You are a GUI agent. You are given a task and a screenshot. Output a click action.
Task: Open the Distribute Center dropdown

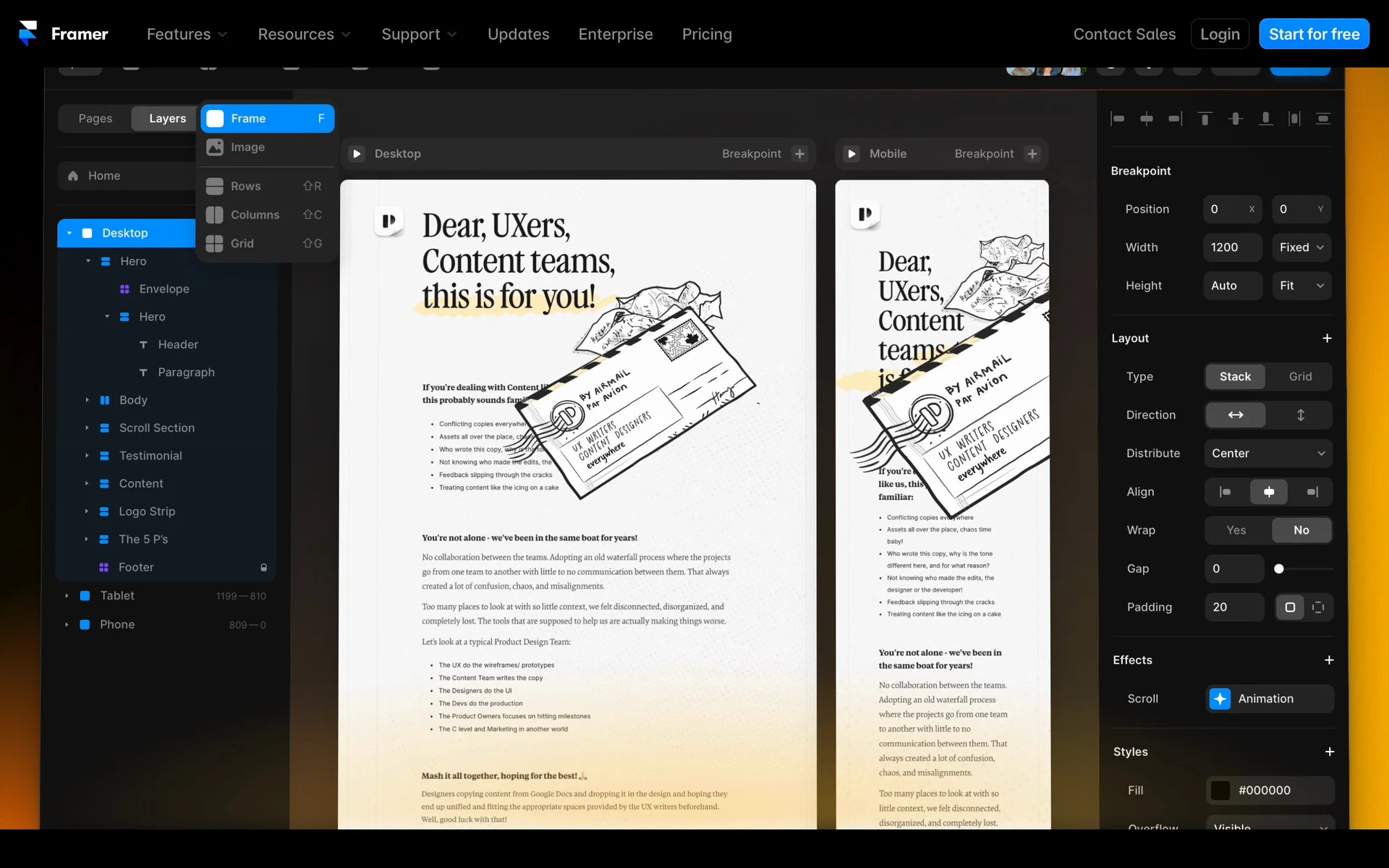tap(1268, 454)
